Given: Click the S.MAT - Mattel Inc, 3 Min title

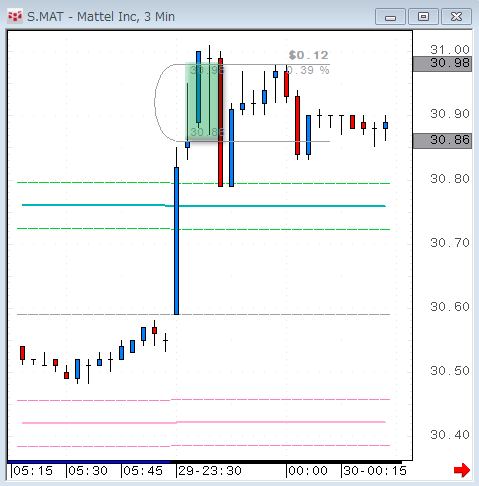Looking at the screenshot, I should 101,17.
